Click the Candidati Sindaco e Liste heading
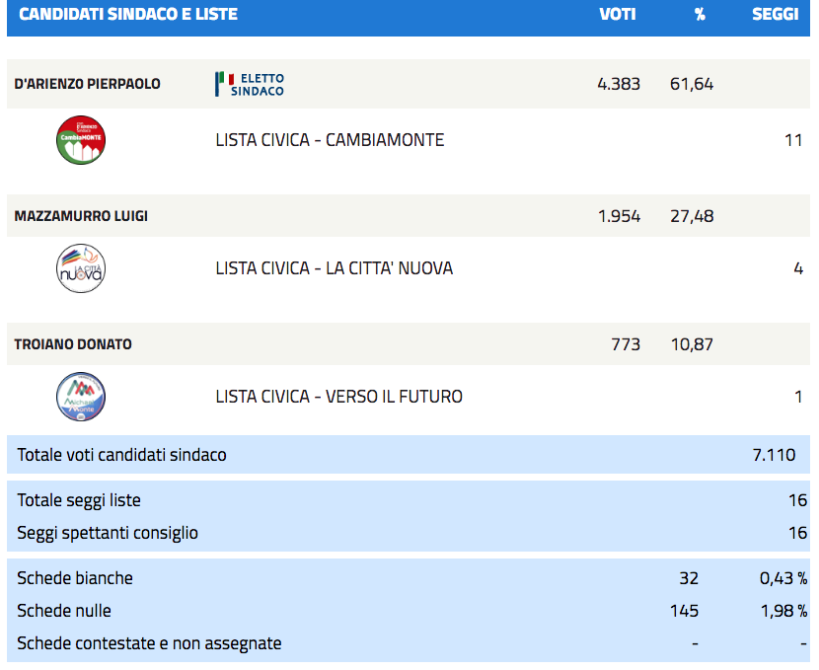Image resolution: width=819 pixels, height=670 pixels. coord(128,14)
